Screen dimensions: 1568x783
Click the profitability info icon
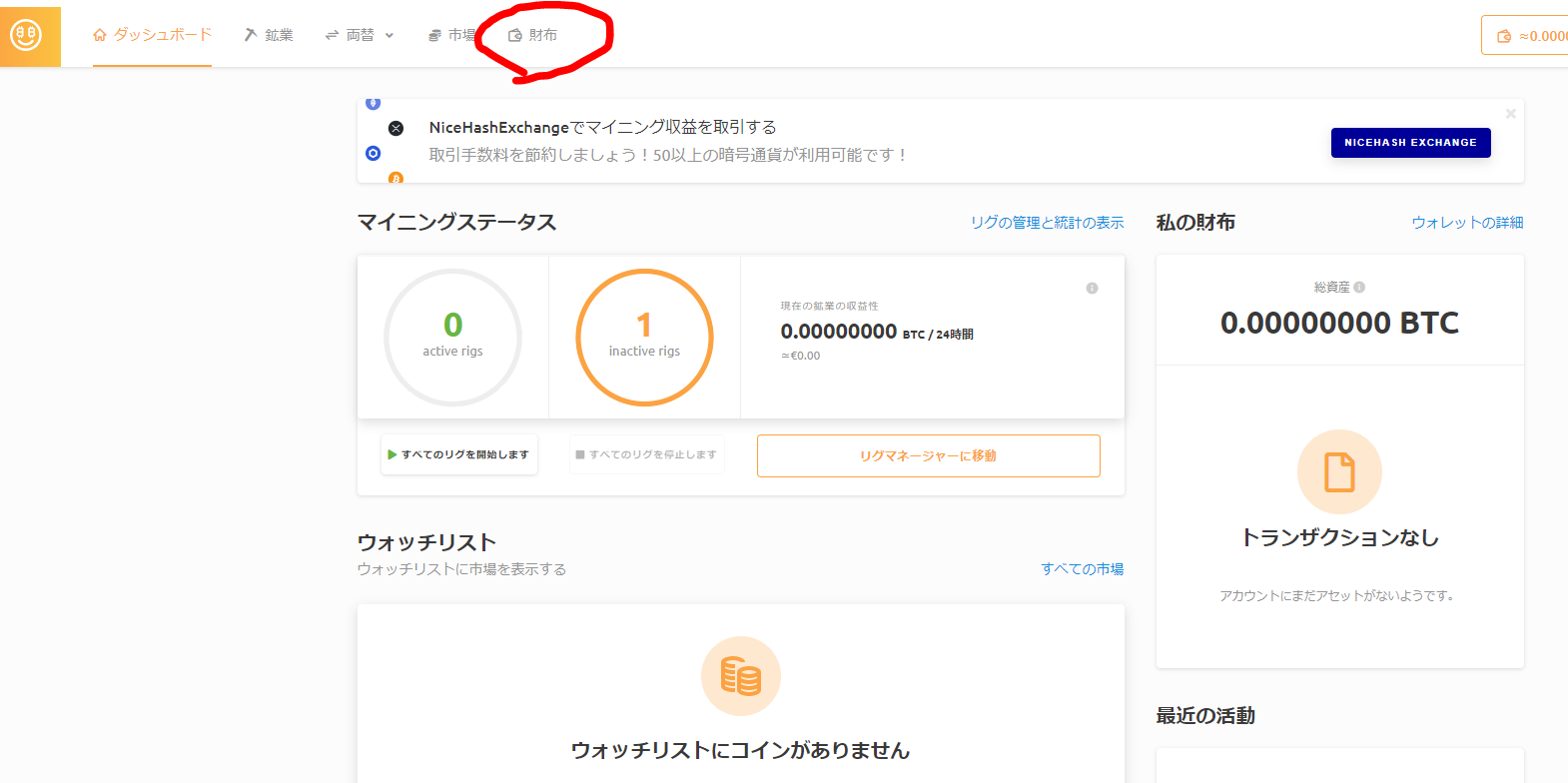1092,289
